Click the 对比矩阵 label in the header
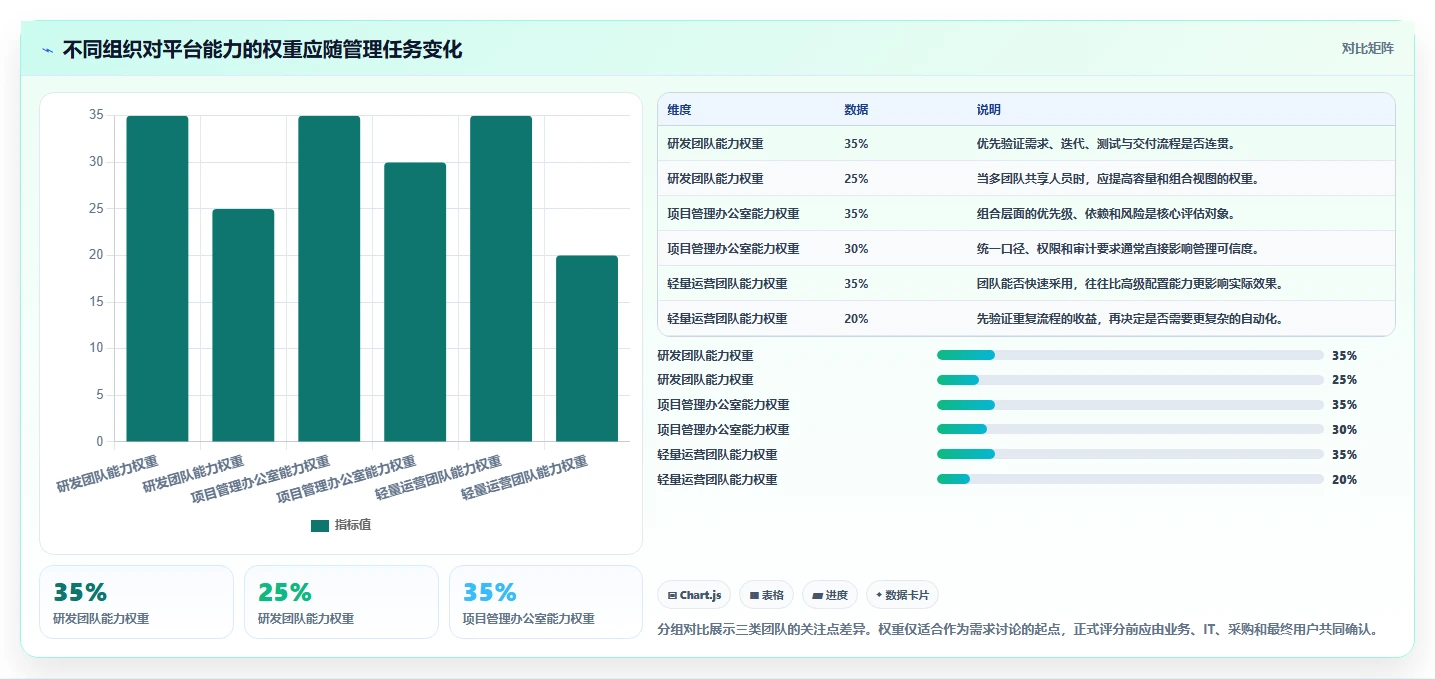This screenshot has height=679, width=1435. (x=1367, y=48)
